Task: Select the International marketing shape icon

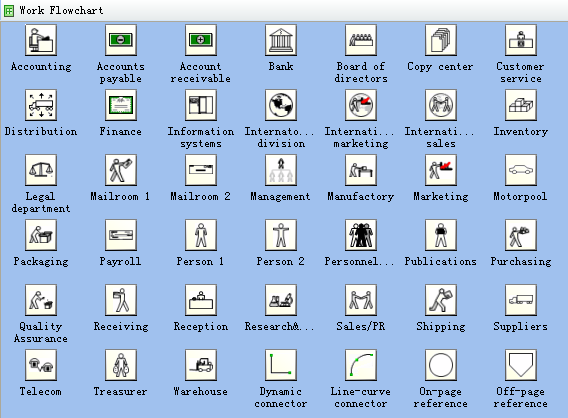Action: tap(361, 105)
